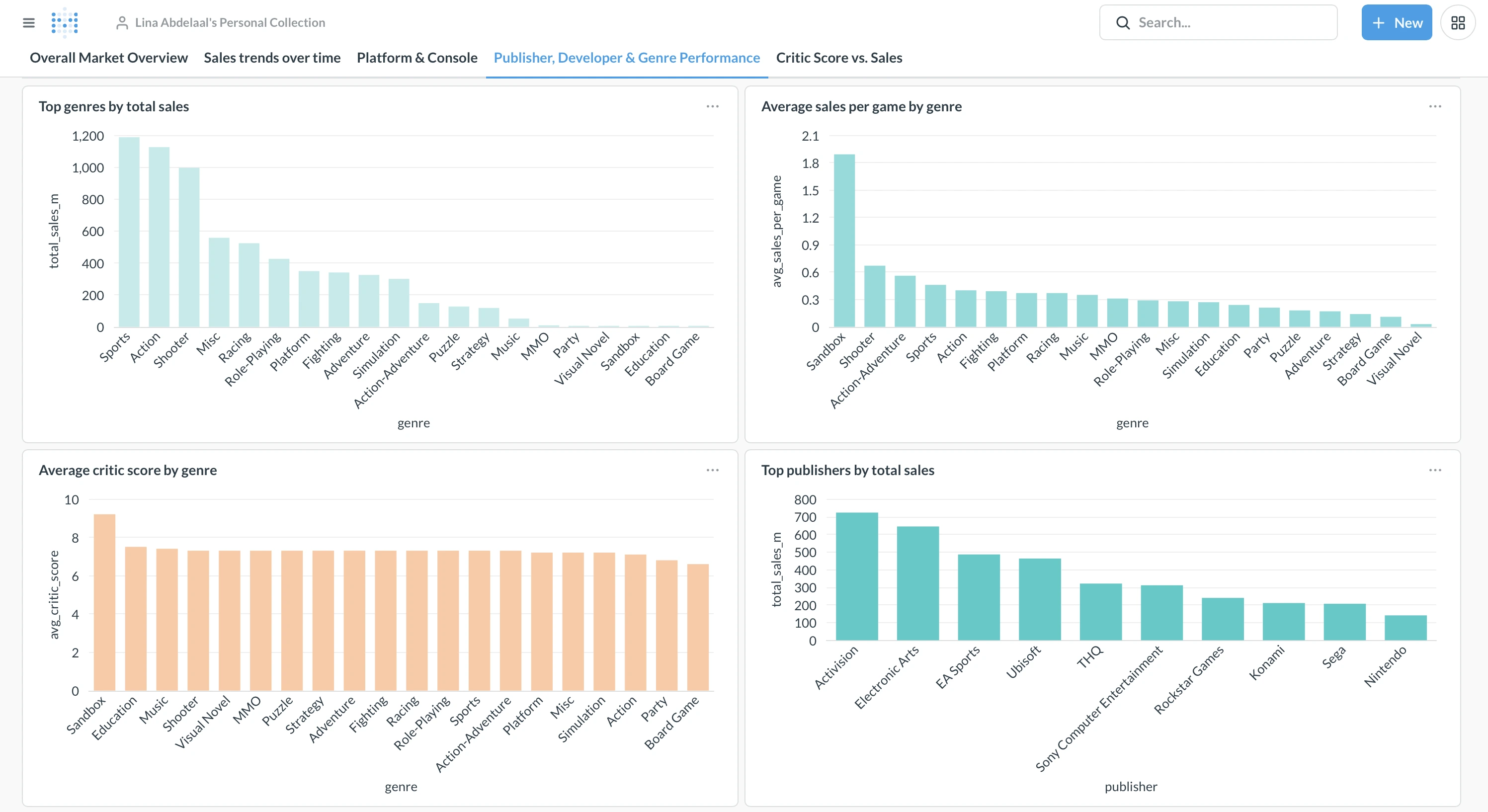Screen dimensions: 1488x812
Task: Open ellipsis menu on Top genres card
Action: click(712, 106)
